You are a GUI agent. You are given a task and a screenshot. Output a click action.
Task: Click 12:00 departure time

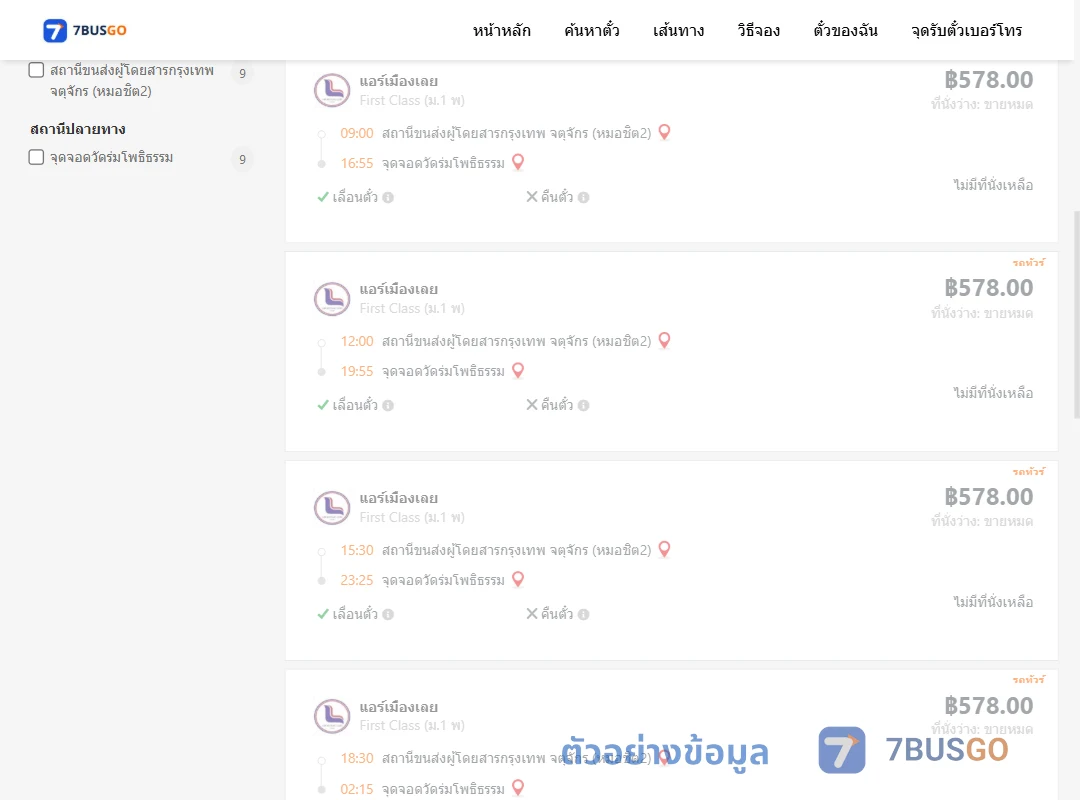[x=357, y=341]
